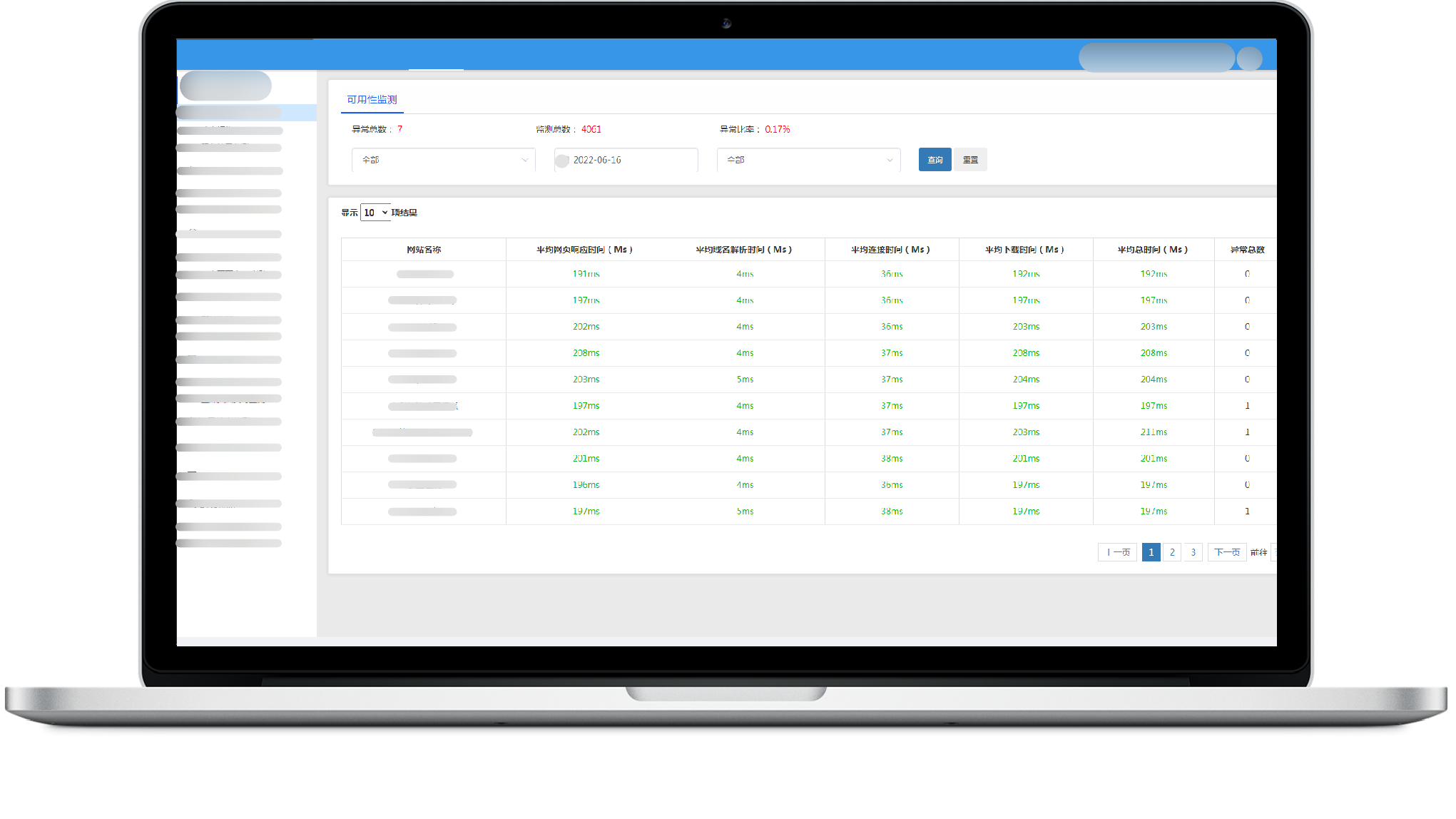Screen dimensions: 1456x819
Task: Click the 异常总数 column header
Action: point(1247,250)
